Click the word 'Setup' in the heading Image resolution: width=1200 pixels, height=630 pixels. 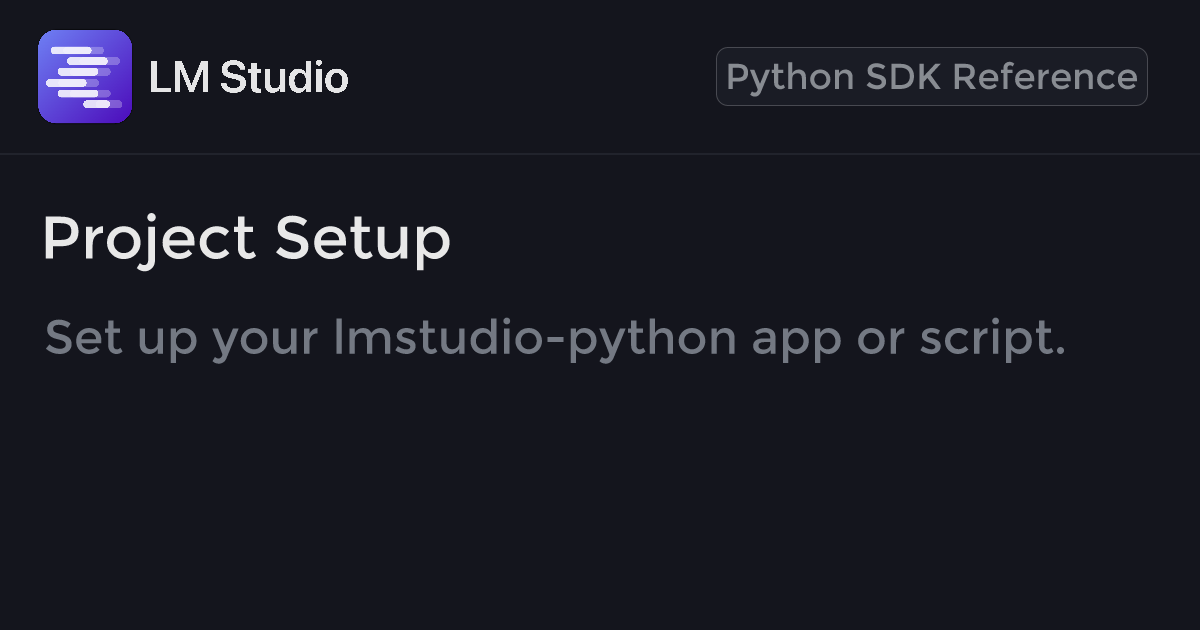pos(363,239)
